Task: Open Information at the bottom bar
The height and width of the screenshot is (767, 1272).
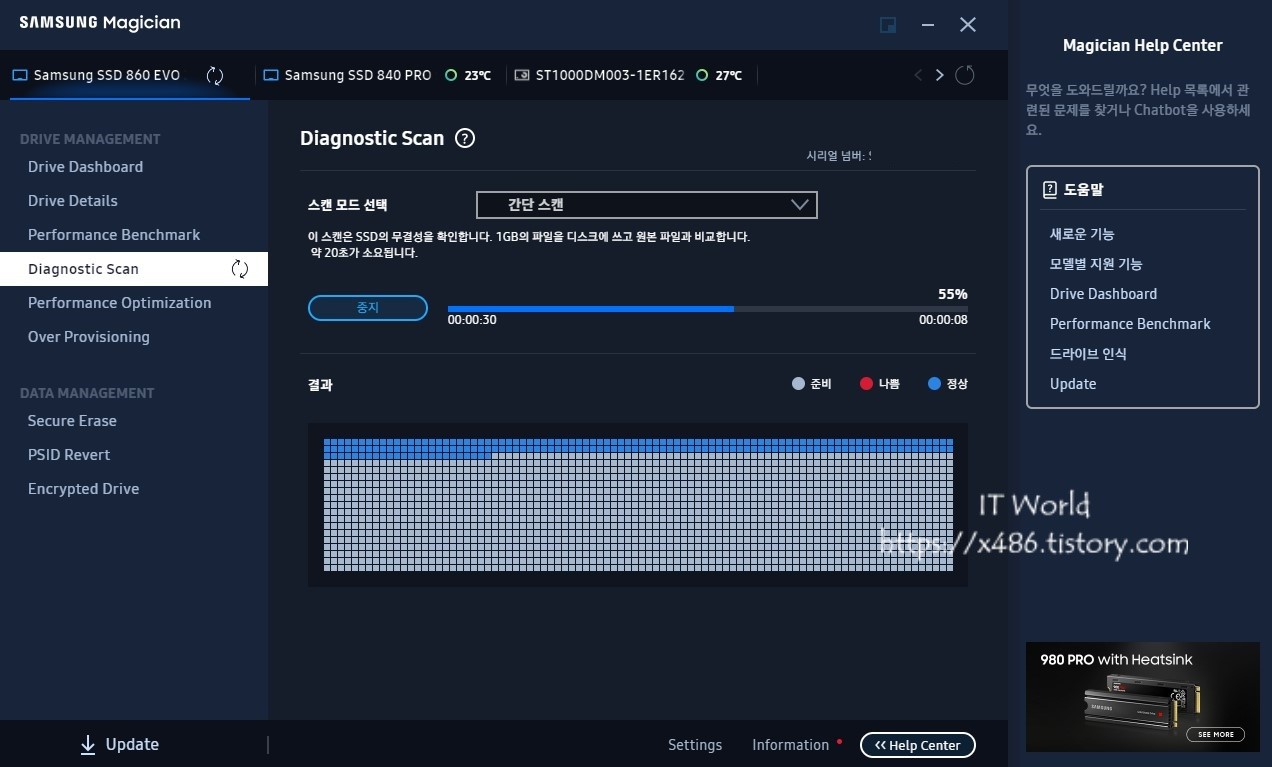Action: [791, 745]
